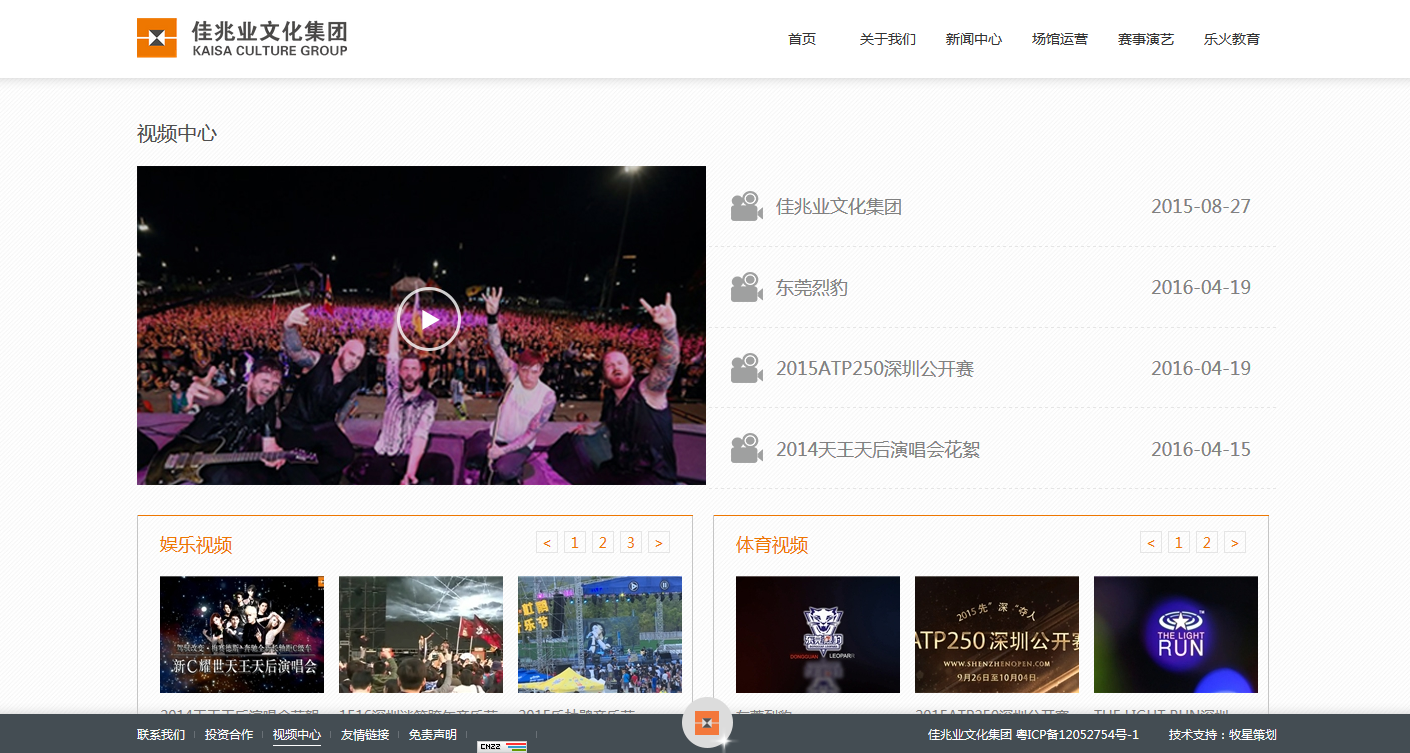Image resolution: width=1410 pixels, height=753 pixels.
Task: Open the lightning stage concert thumbnail
Action: [421, 634]
